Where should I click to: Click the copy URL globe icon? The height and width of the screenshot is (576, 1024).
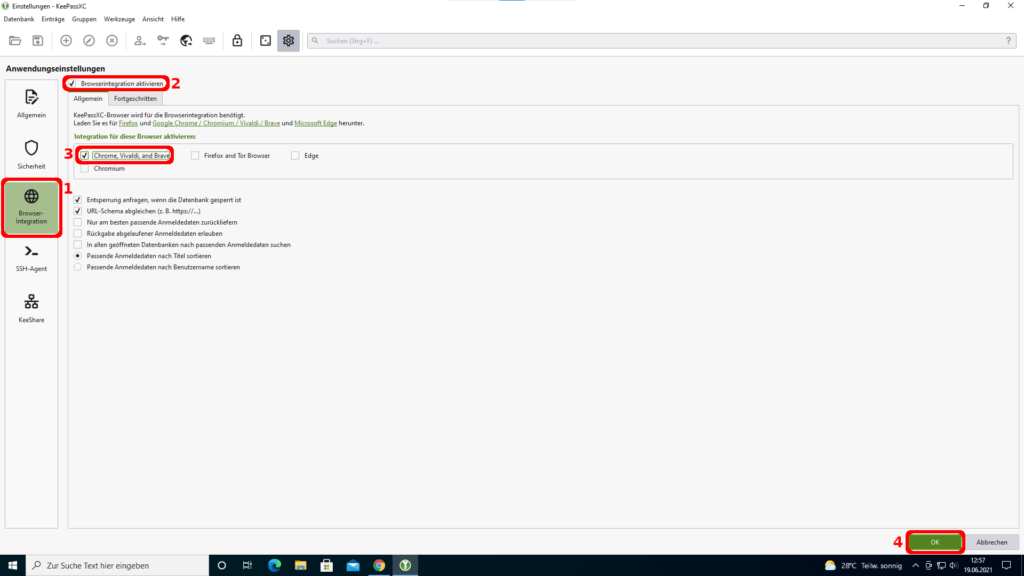(x=186, y=40)
